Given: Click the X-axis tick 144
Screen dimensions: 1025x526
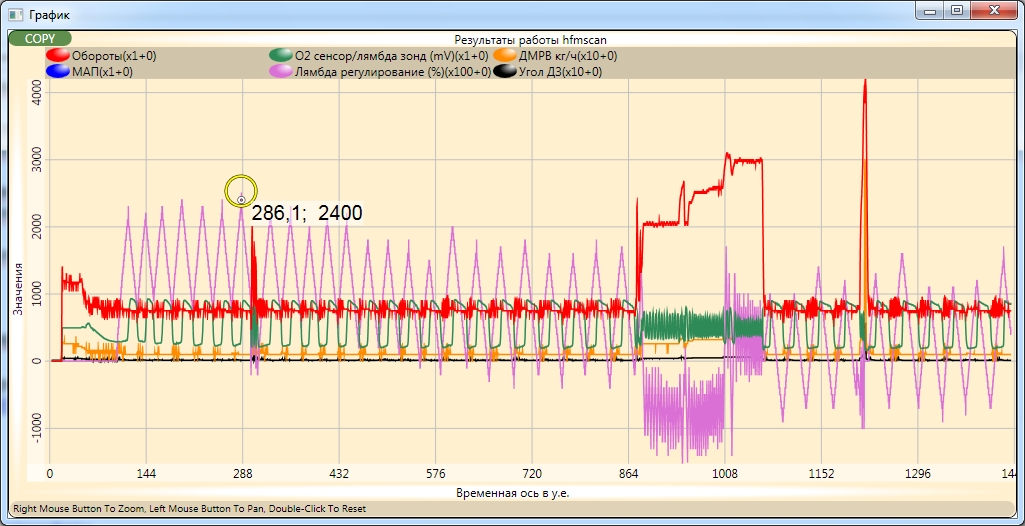Looking at the screenshot, I should tap(146, 474).
